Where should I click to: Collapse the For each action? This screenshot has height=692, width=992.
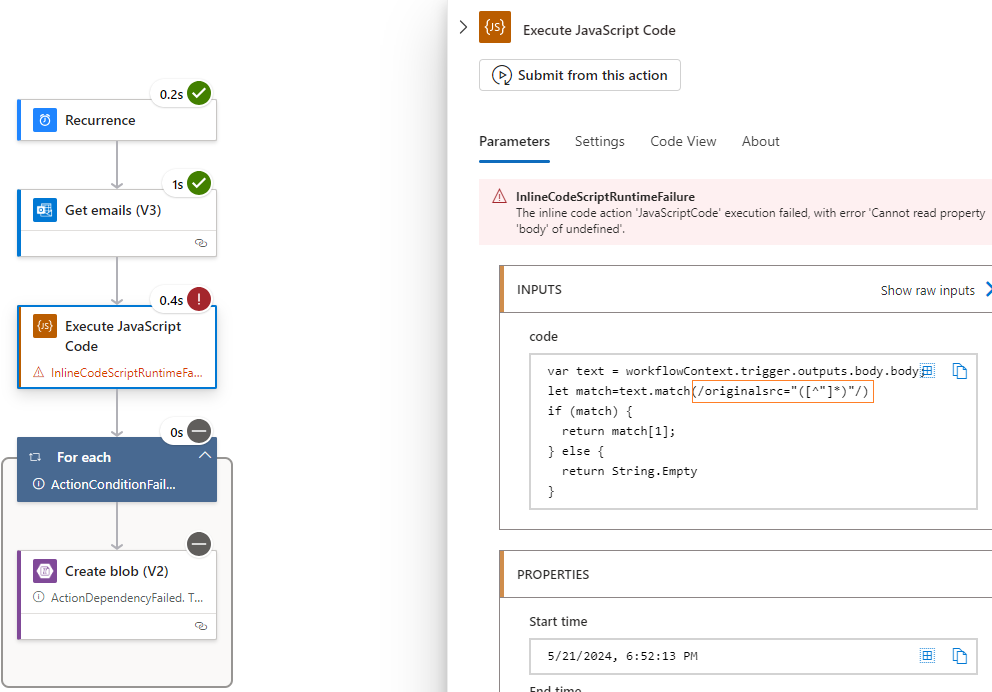click(204, 453)
